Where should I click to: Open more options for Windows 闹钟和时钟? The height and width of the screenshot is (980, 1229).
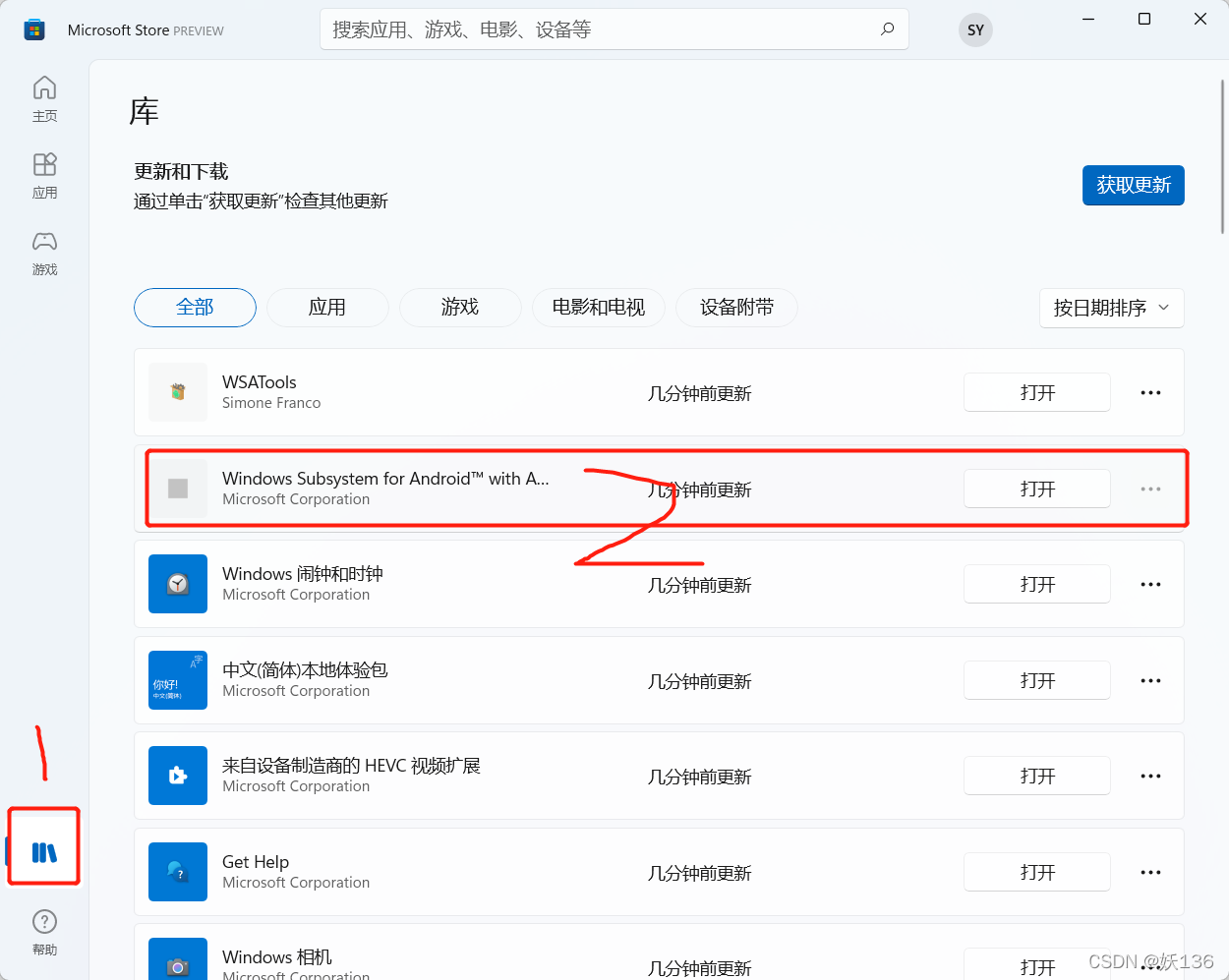point(1150,584)
